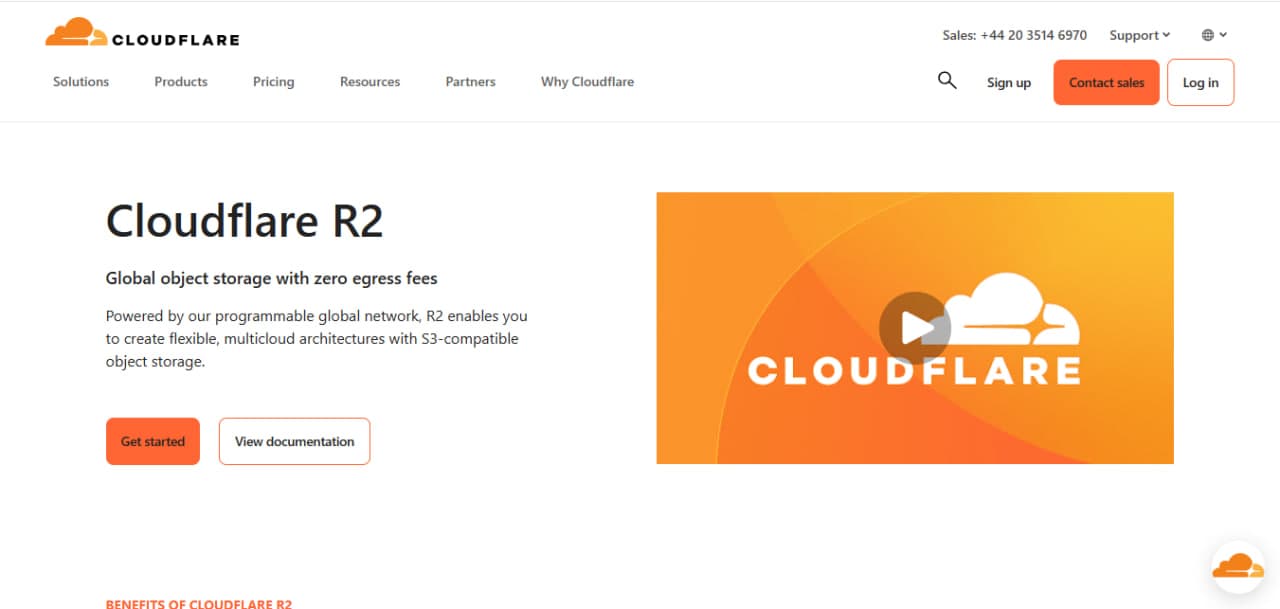Screen dimensions: 1280x609
Task: Play the Cloudflare video
Action: (x=914, y=326)
